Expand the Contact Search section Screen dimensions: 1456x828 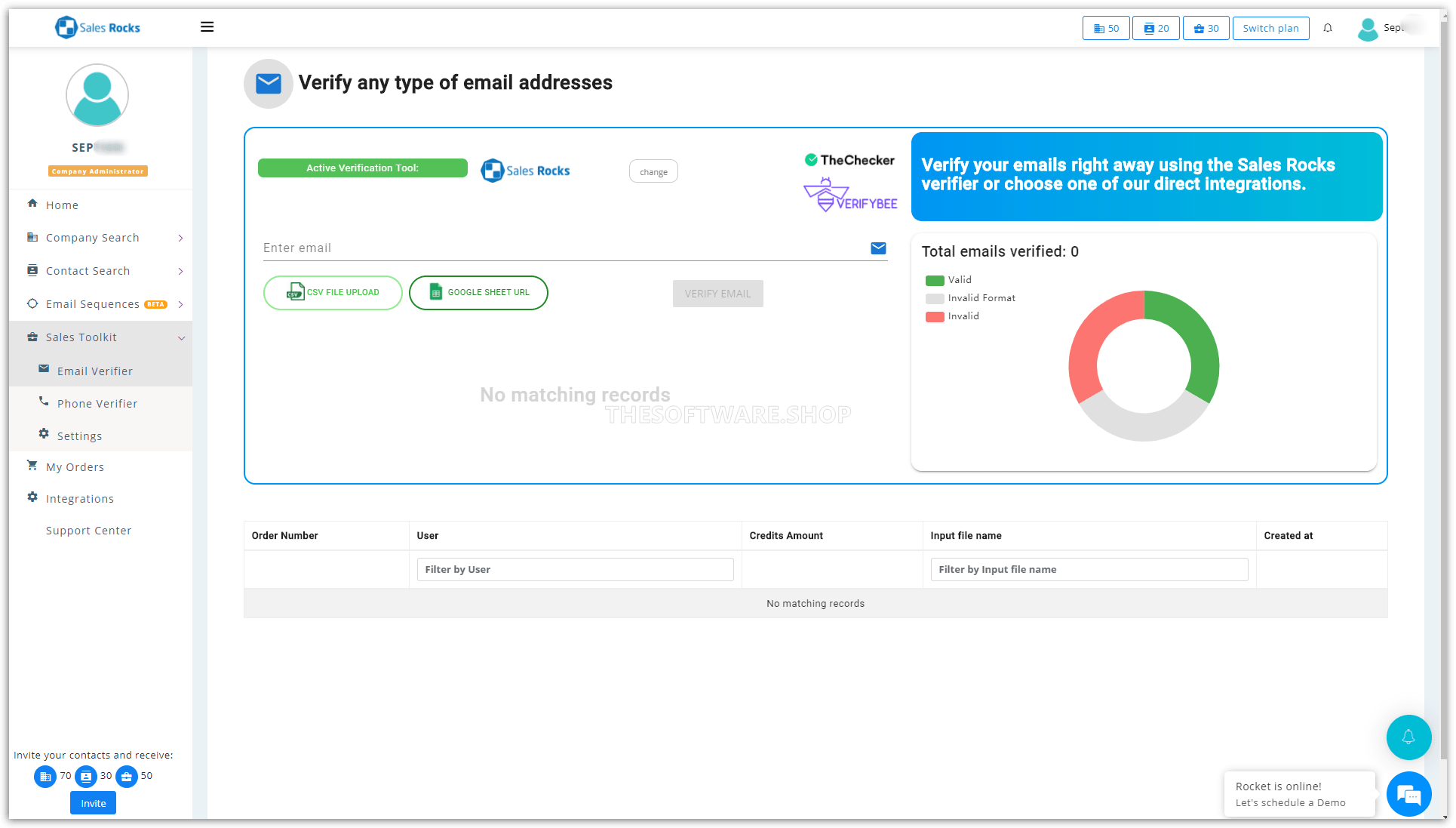87,270
